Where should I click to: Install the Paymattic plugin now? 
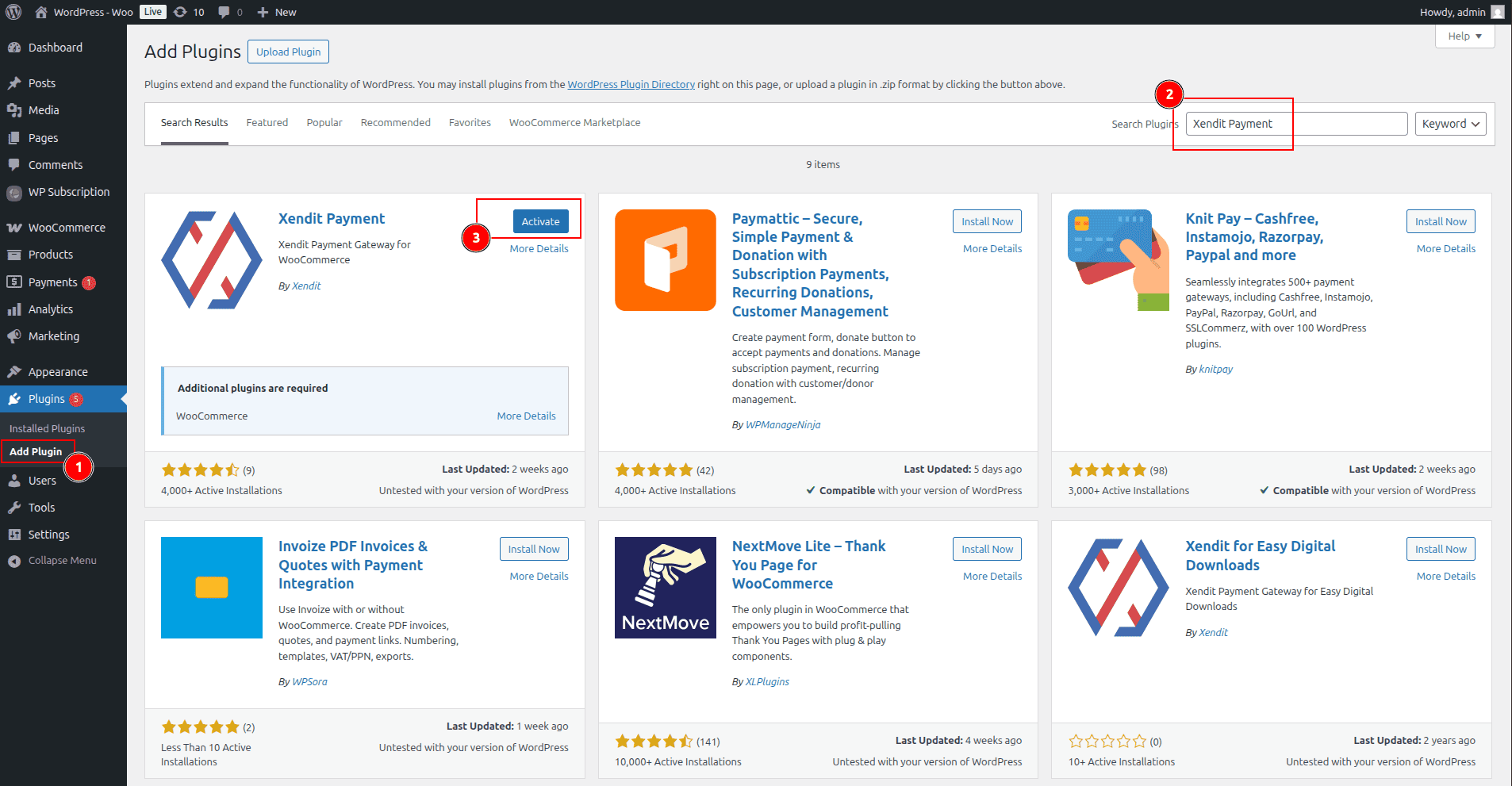pos(987,221)
